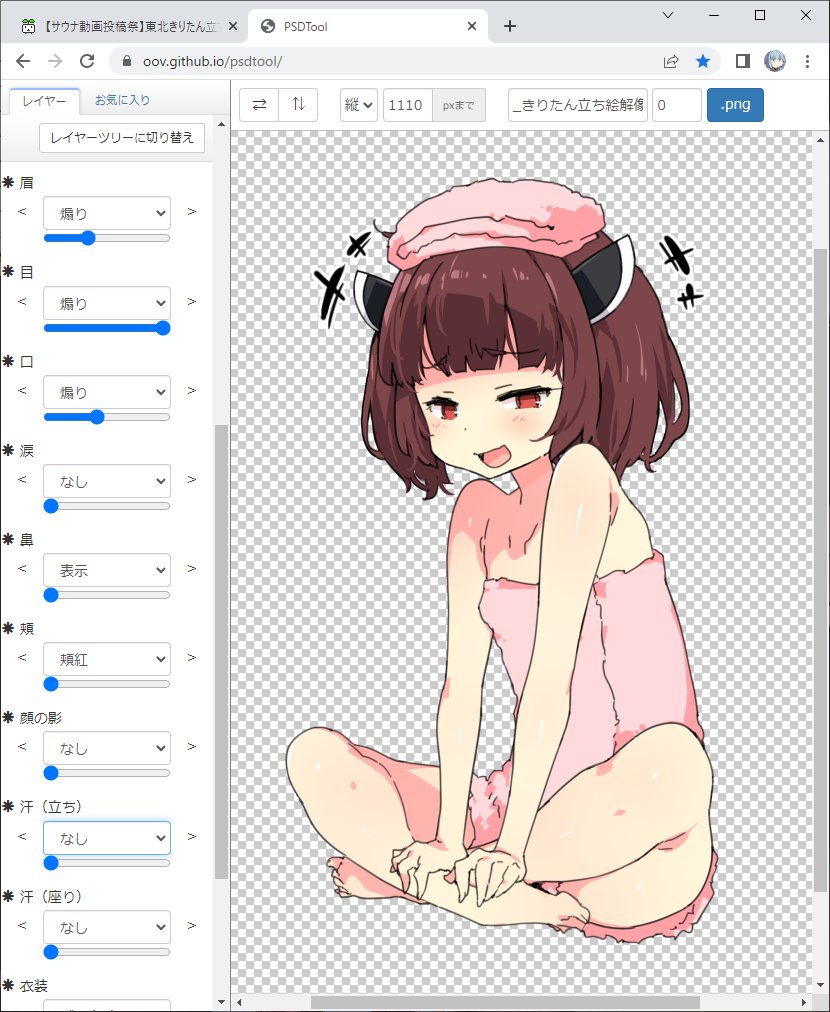
Task: Select previous 顔の影 option arrow
Action: pyautogui.click(x=23, y=747)
